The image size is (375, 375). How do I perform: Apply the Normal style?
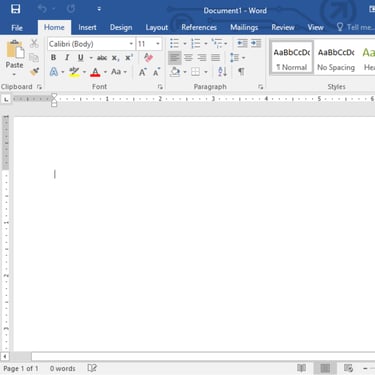point(292,58)
